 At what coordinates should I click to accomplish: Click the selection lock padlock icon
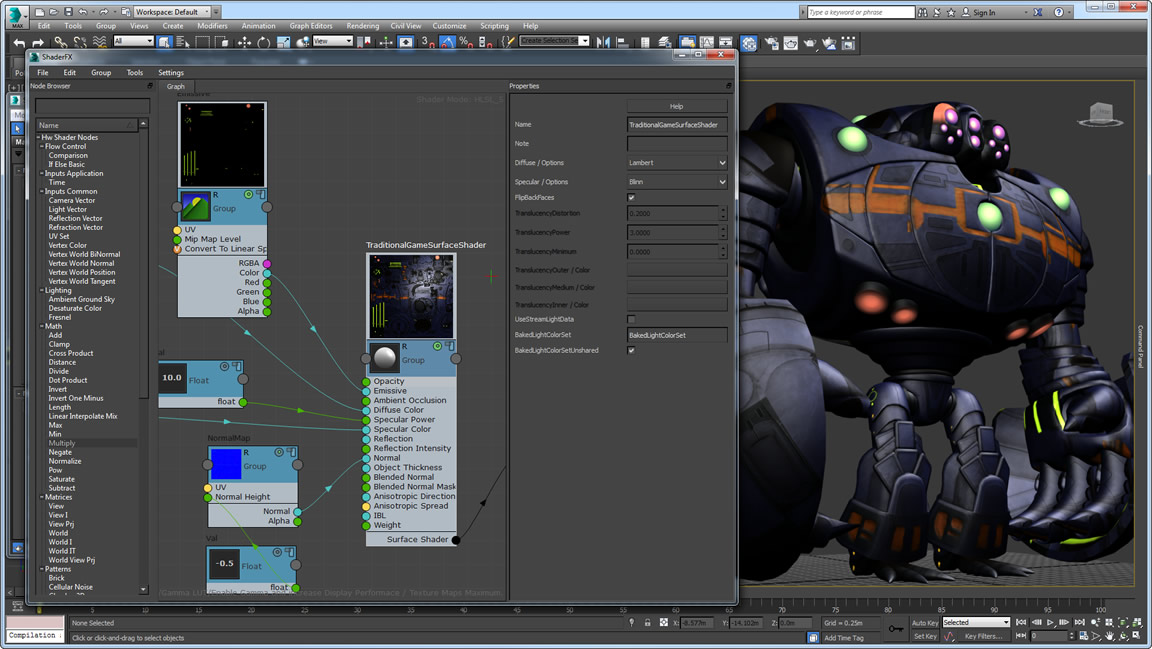pyautogui.click(x=648, y=623)
